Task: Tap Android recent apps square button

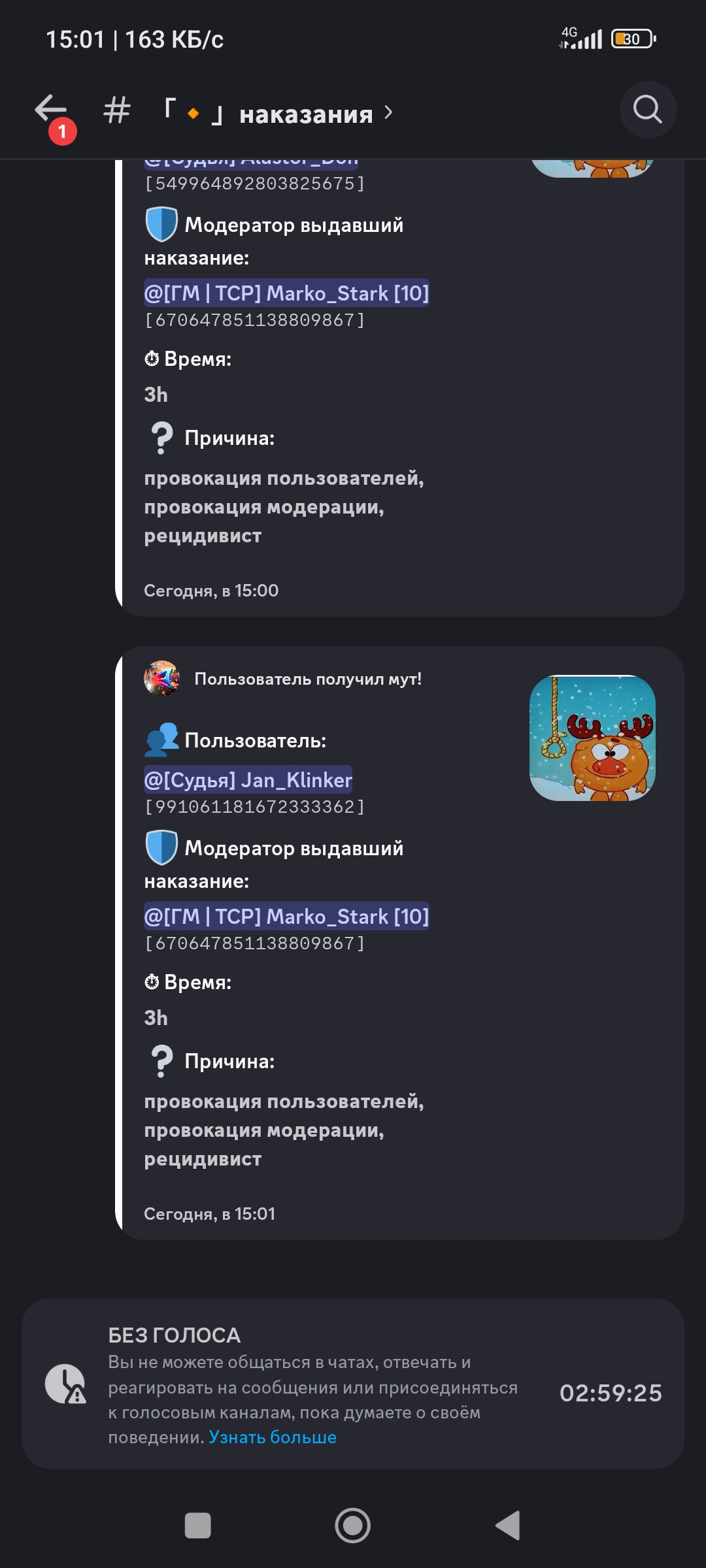Action: pyautogui.click(x=197, y=1526)
